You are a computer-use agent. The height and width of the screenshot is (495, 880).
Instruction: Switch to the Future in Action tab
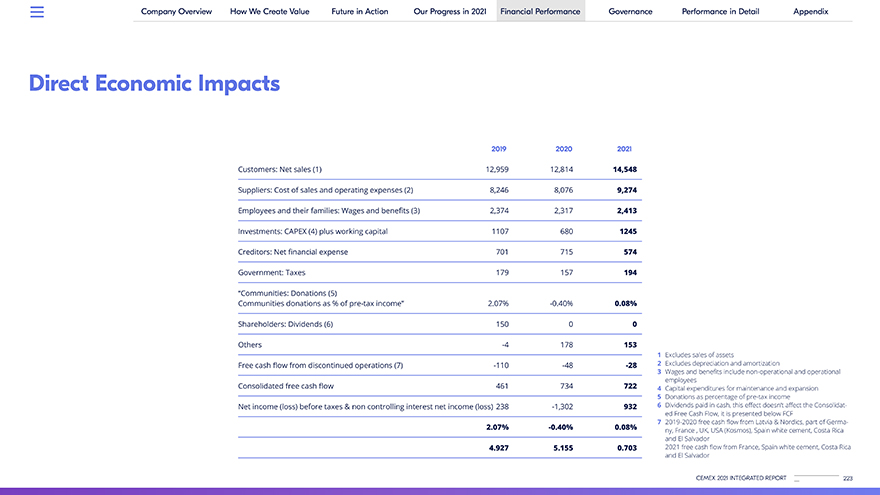pyautogui.click(x=360, y=11)
